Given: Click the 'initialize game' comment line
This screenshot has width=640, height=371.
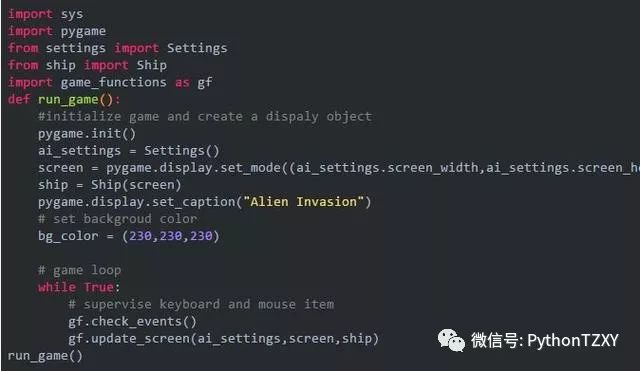Looking at the screenshot, I should coord(205,117).
